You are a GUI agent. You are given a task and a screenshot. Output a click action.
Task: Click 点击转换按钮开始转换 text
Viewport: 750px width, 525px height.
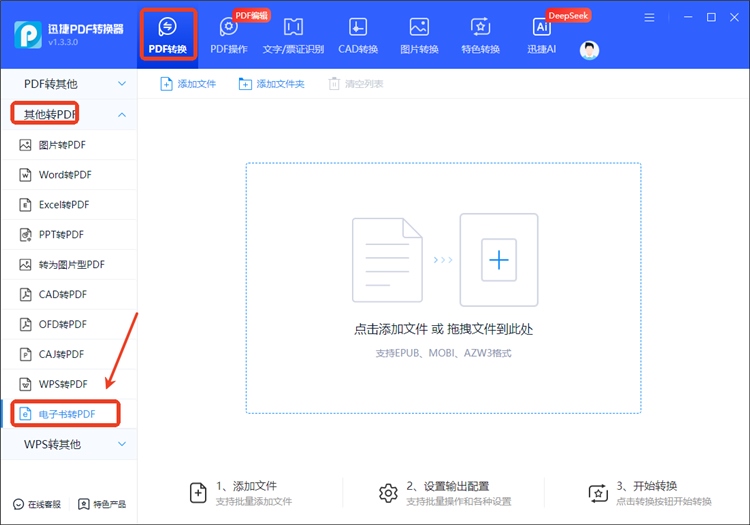(664, 502)
